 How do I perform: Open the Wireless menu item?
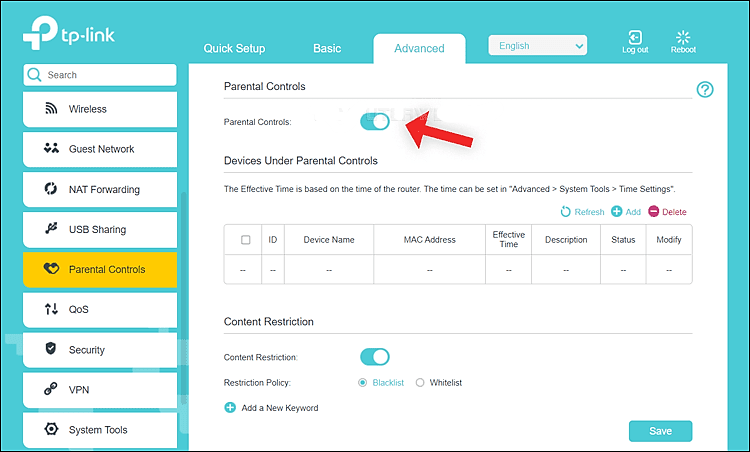[x=100, y=109]
